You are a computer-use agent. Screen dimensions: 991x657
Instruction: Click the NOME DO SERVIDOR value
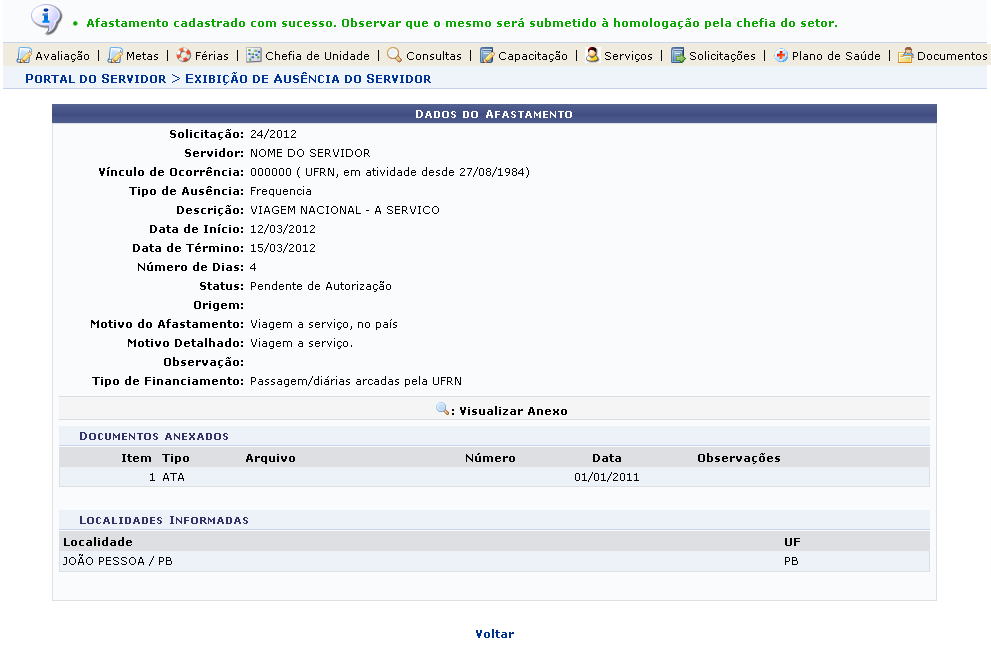pyautogui.click(x=310, y=153)
